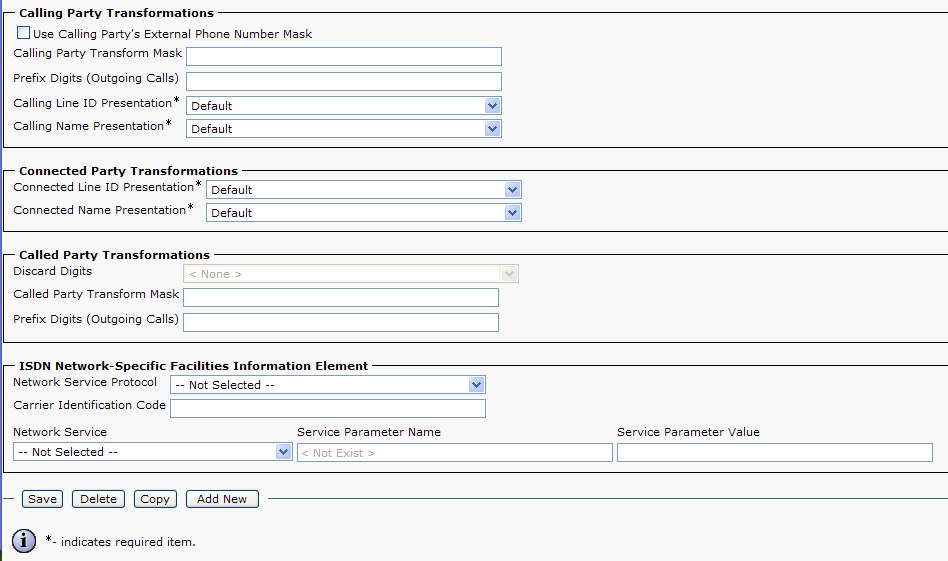Image resolution: width=948 pixels, height=561 pixels.
Task: Open Calling Line ID Presentation dropdown
Action: point(343,105)
